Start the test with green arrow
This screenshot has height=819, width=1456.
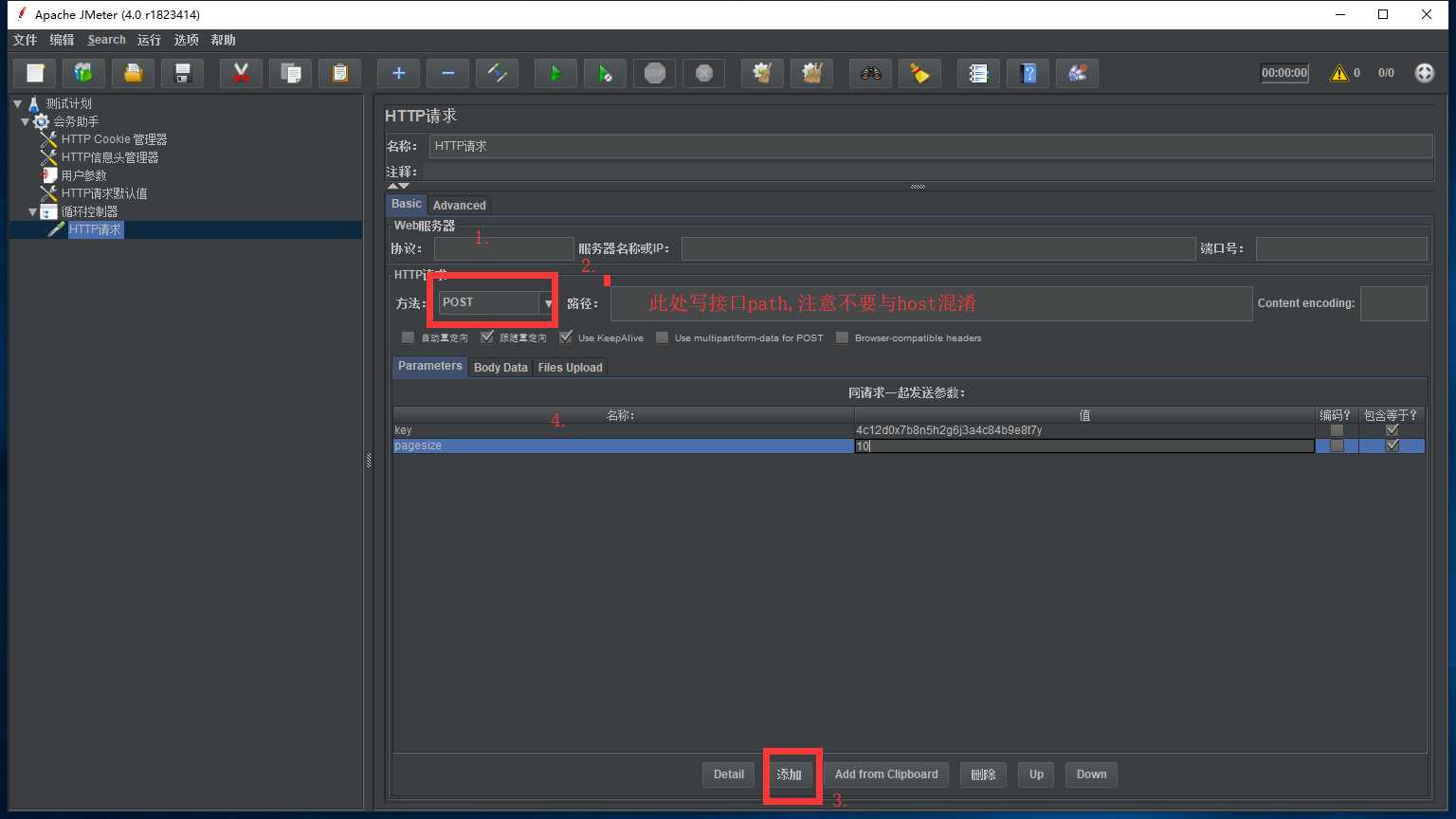[555, 73]
